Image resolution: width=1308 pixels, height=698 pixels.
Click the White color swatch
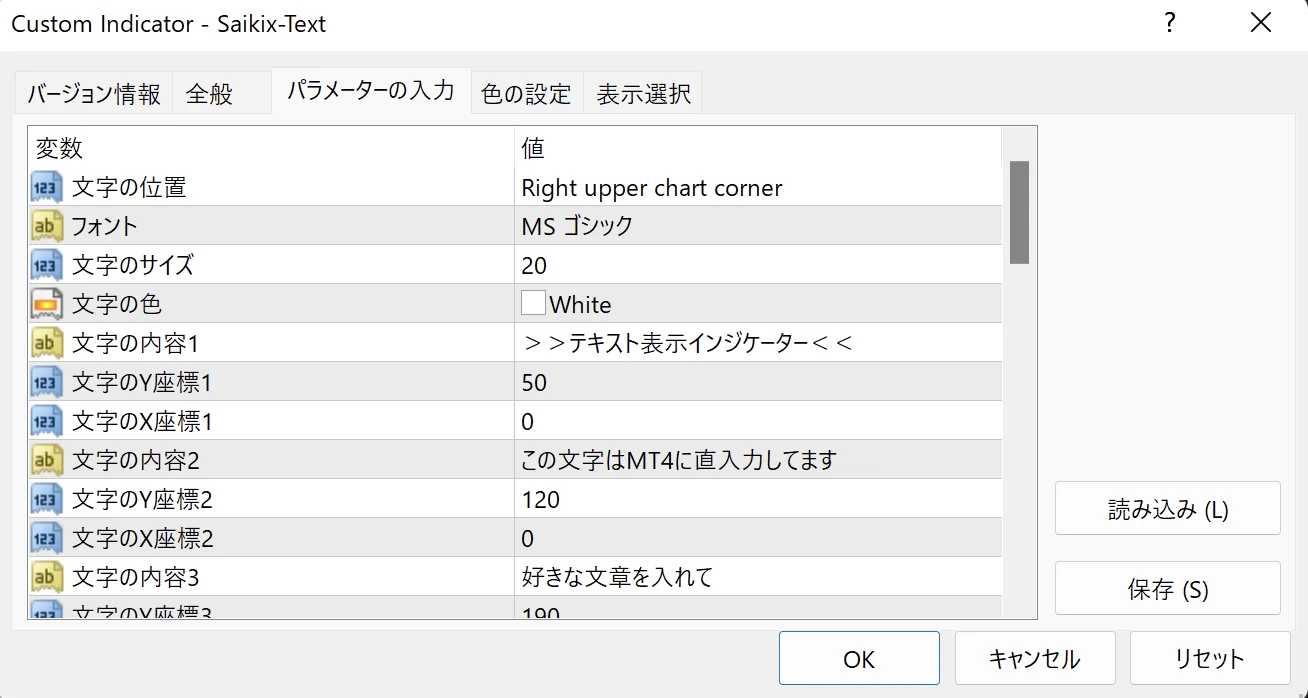533,303
